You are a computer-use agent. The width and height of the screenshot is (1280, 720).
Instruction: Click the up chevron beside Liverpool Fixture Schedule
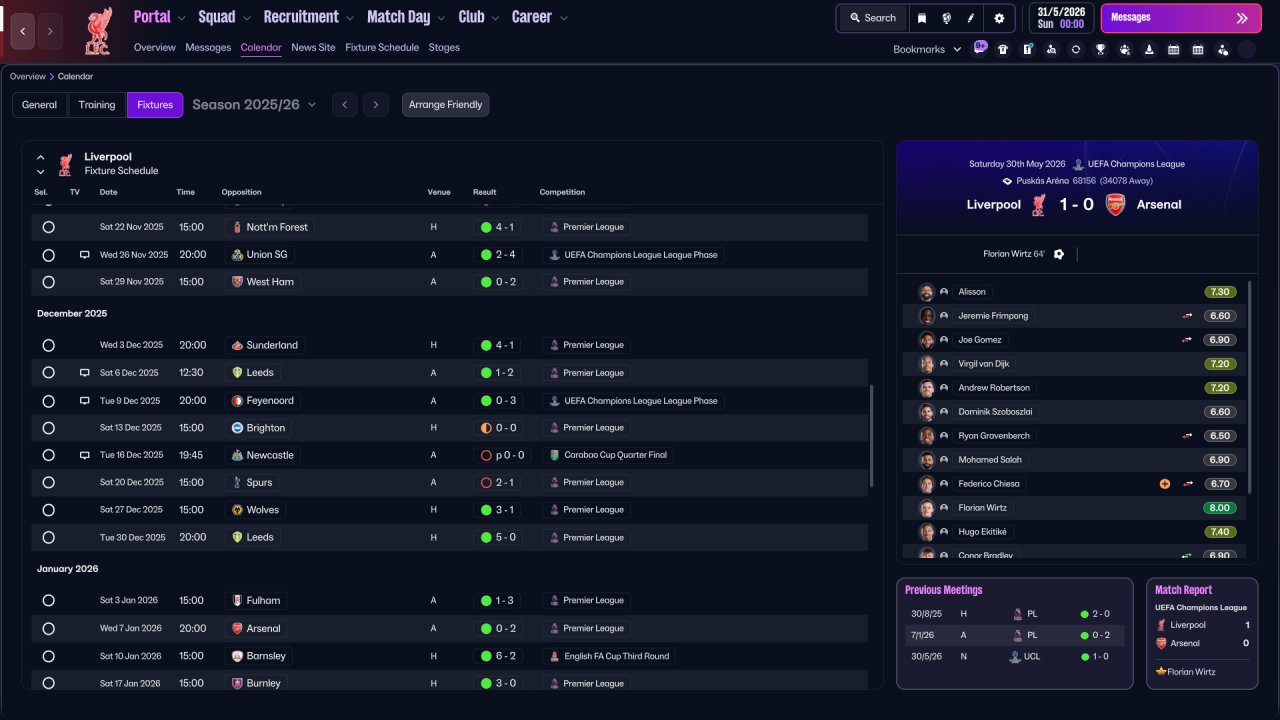(x=41, y=157)
